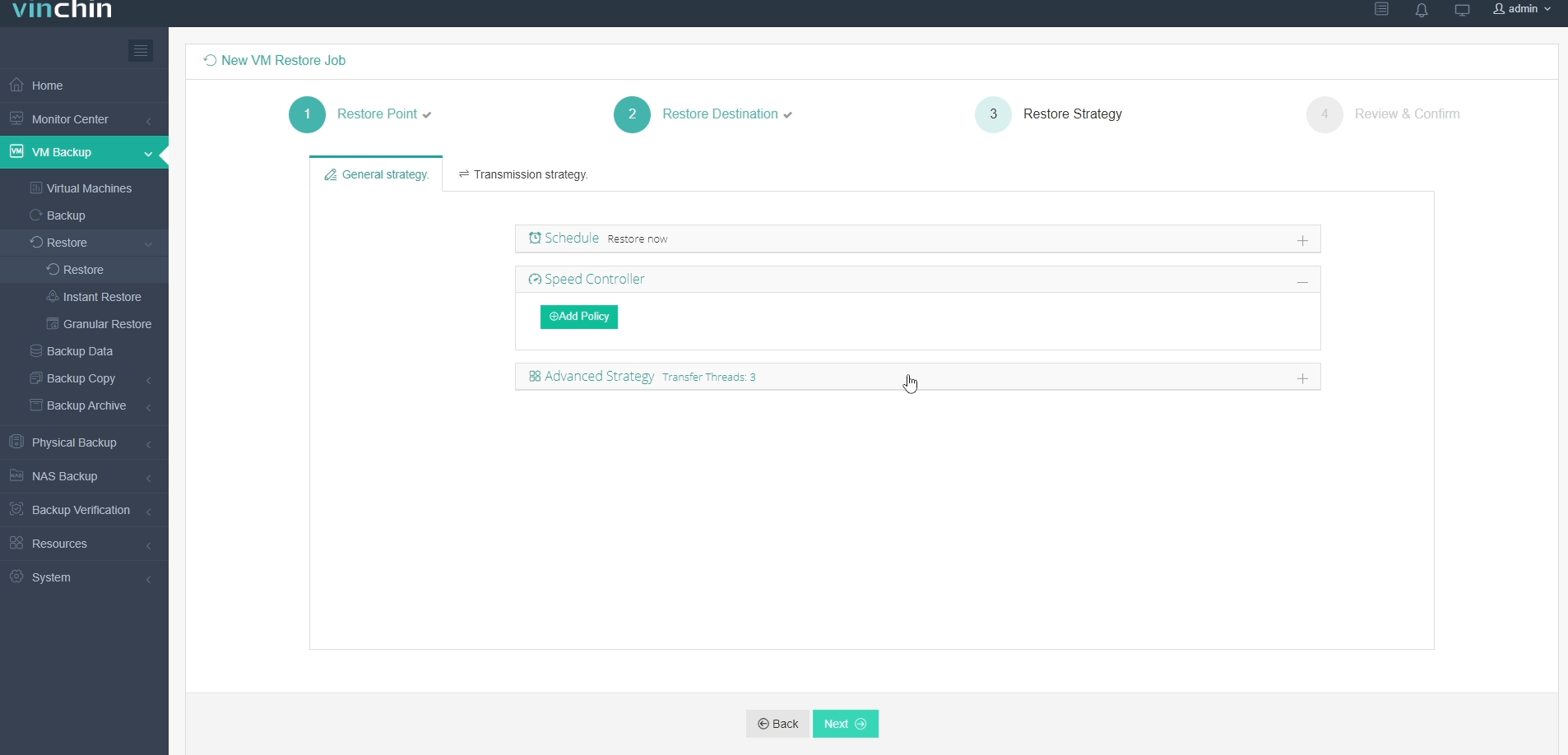The image size is (1568, 755).
Task: Open the task list icon in top bar
Action: point(1381,9)
